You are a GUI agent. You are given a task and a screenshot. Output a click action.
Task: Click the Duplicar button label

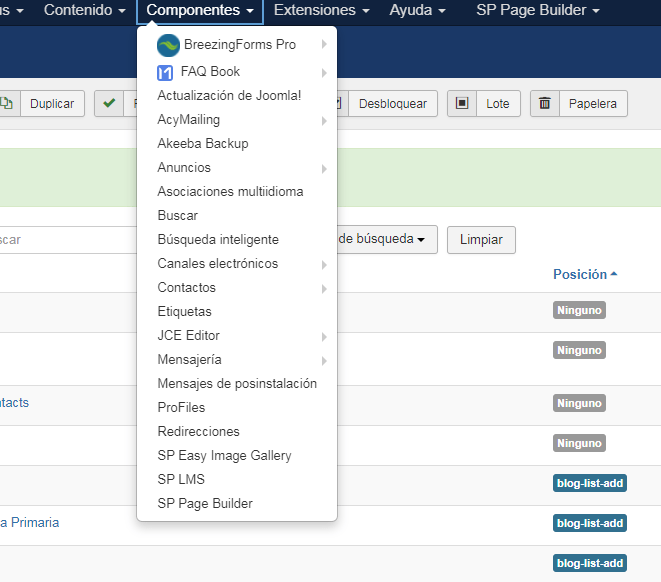pyautogui.click(x=52, y=104)
